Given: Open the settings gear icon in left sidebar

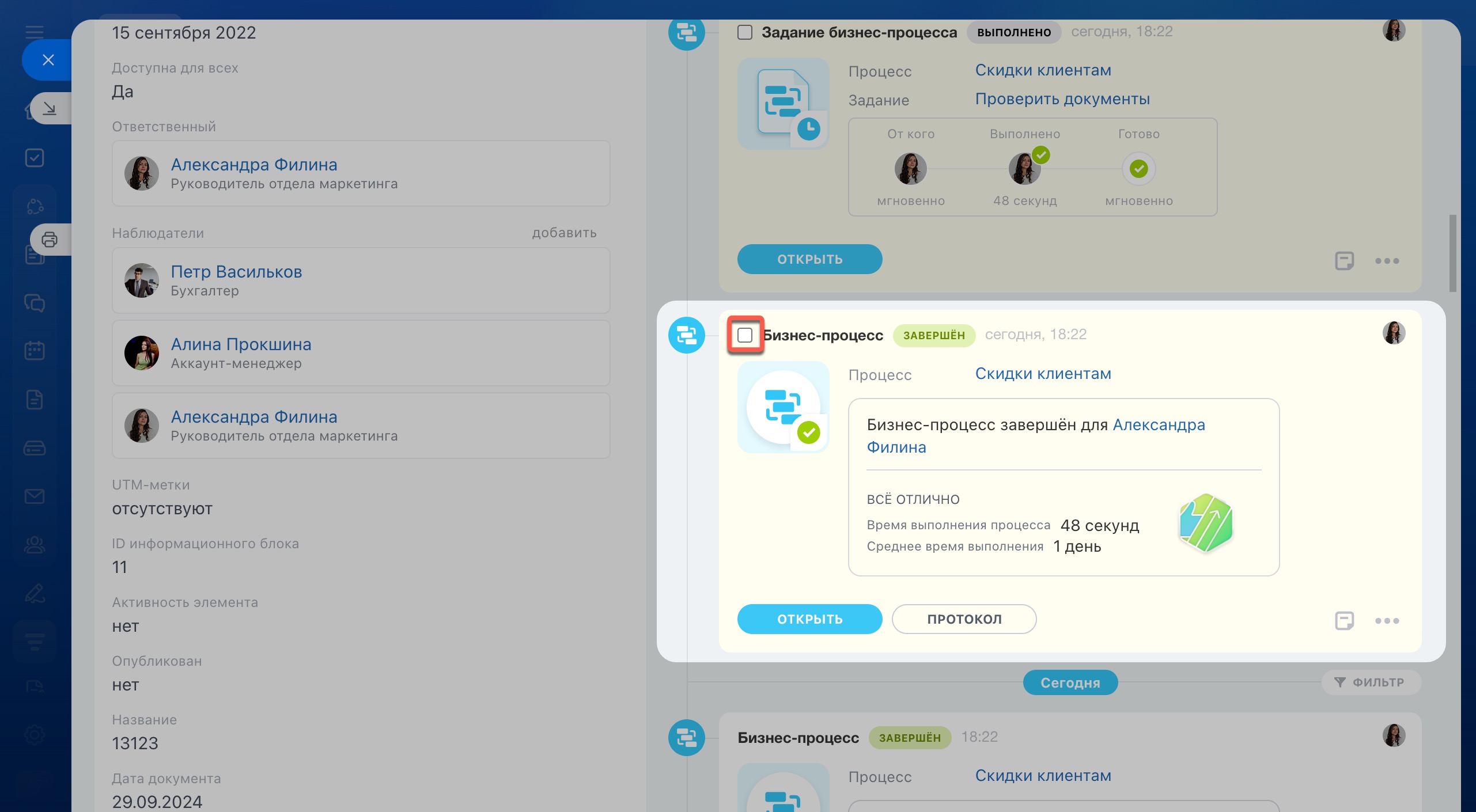Looking at the screenshot, I should tap(35, 735).
